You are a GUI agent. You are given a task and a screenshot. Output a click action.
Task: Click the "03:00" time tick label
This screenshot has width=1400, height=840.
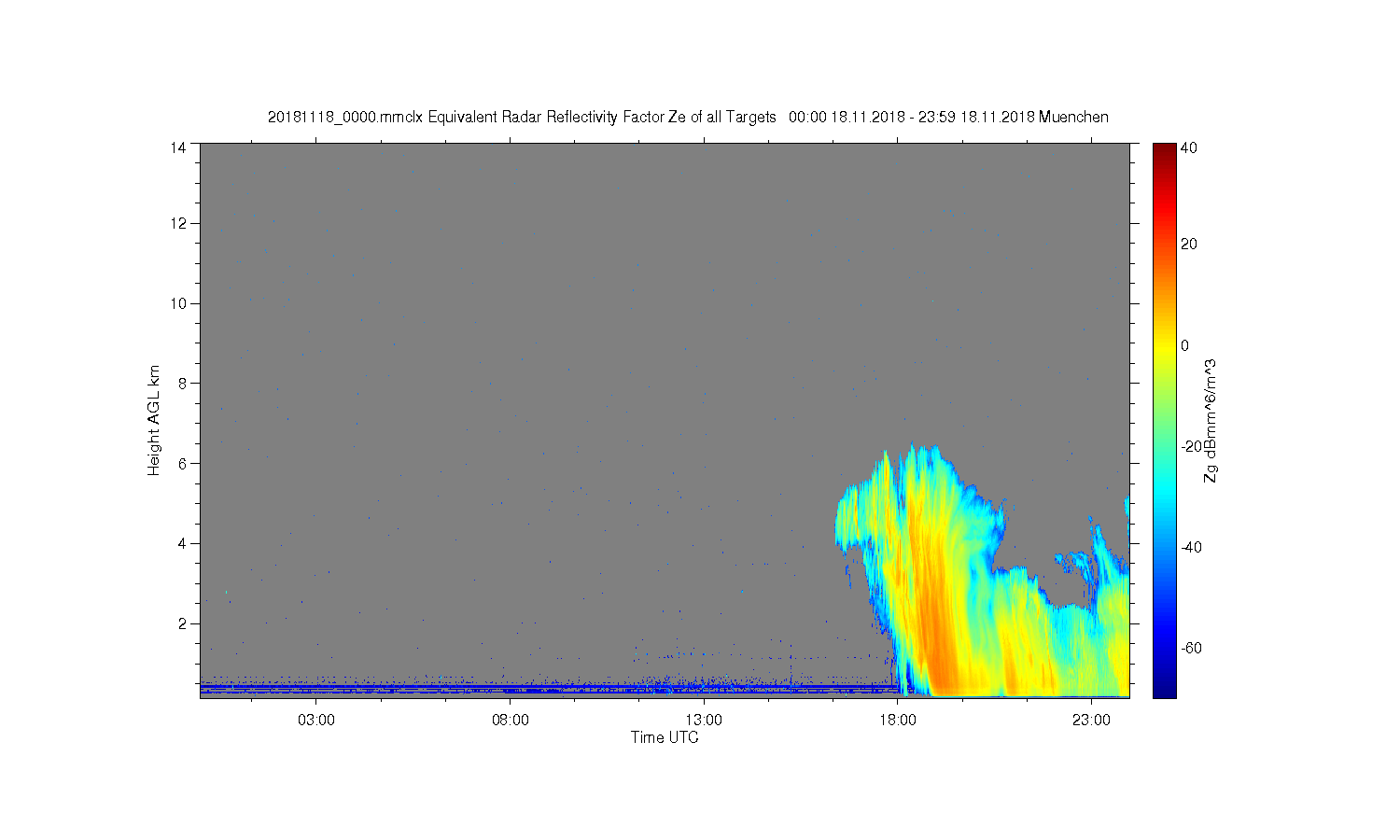[x=316, y=720]
